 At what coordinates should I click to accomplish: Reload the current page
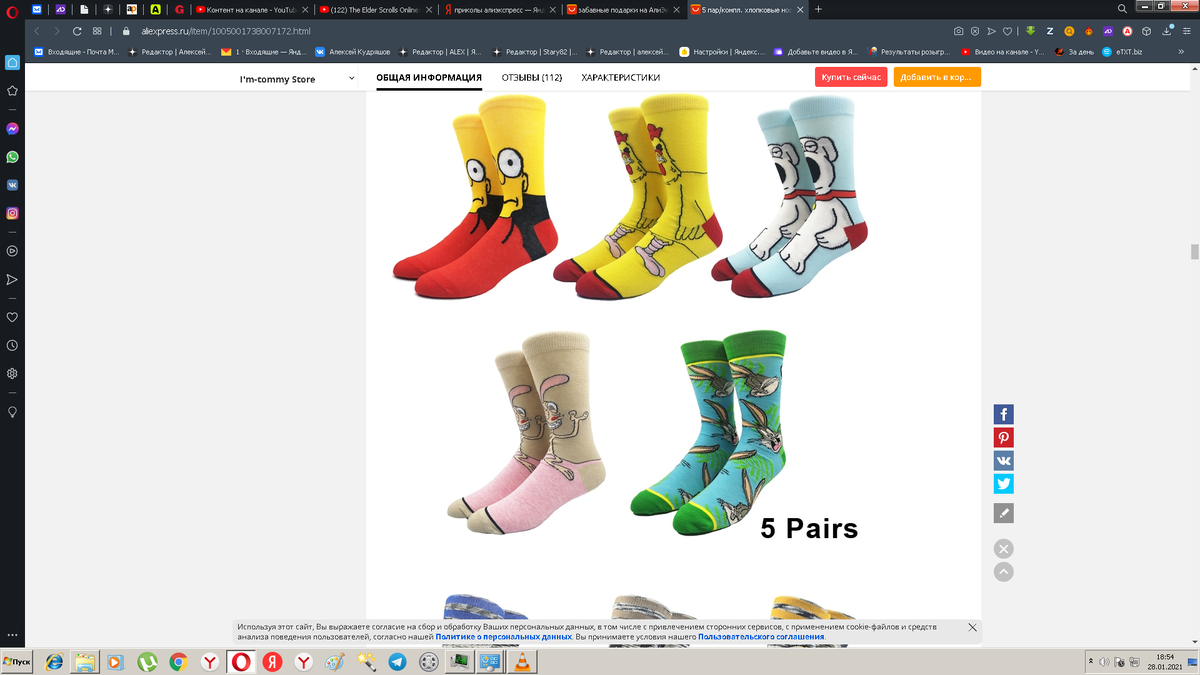(77, 31)
